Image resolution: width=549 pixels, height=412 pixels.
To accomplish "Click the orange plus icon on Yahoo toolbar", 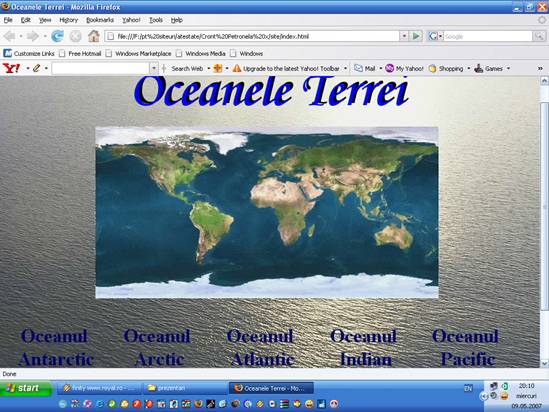I will [x=218, y=68].
